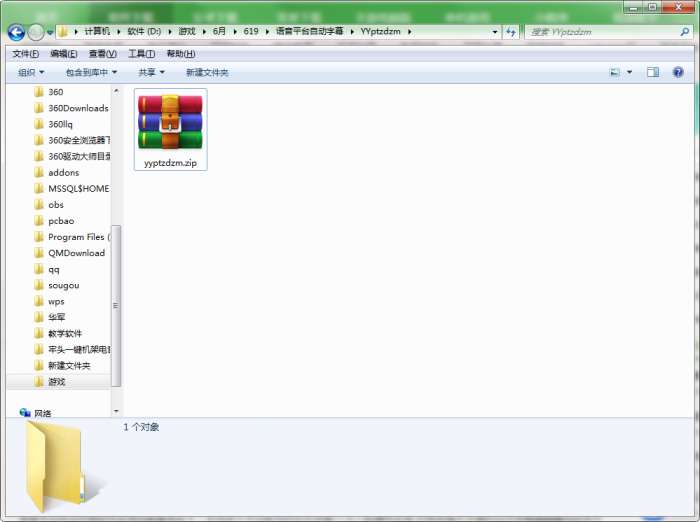
Task: Click the Forward navigation arrow button
Action: [36, 32]
